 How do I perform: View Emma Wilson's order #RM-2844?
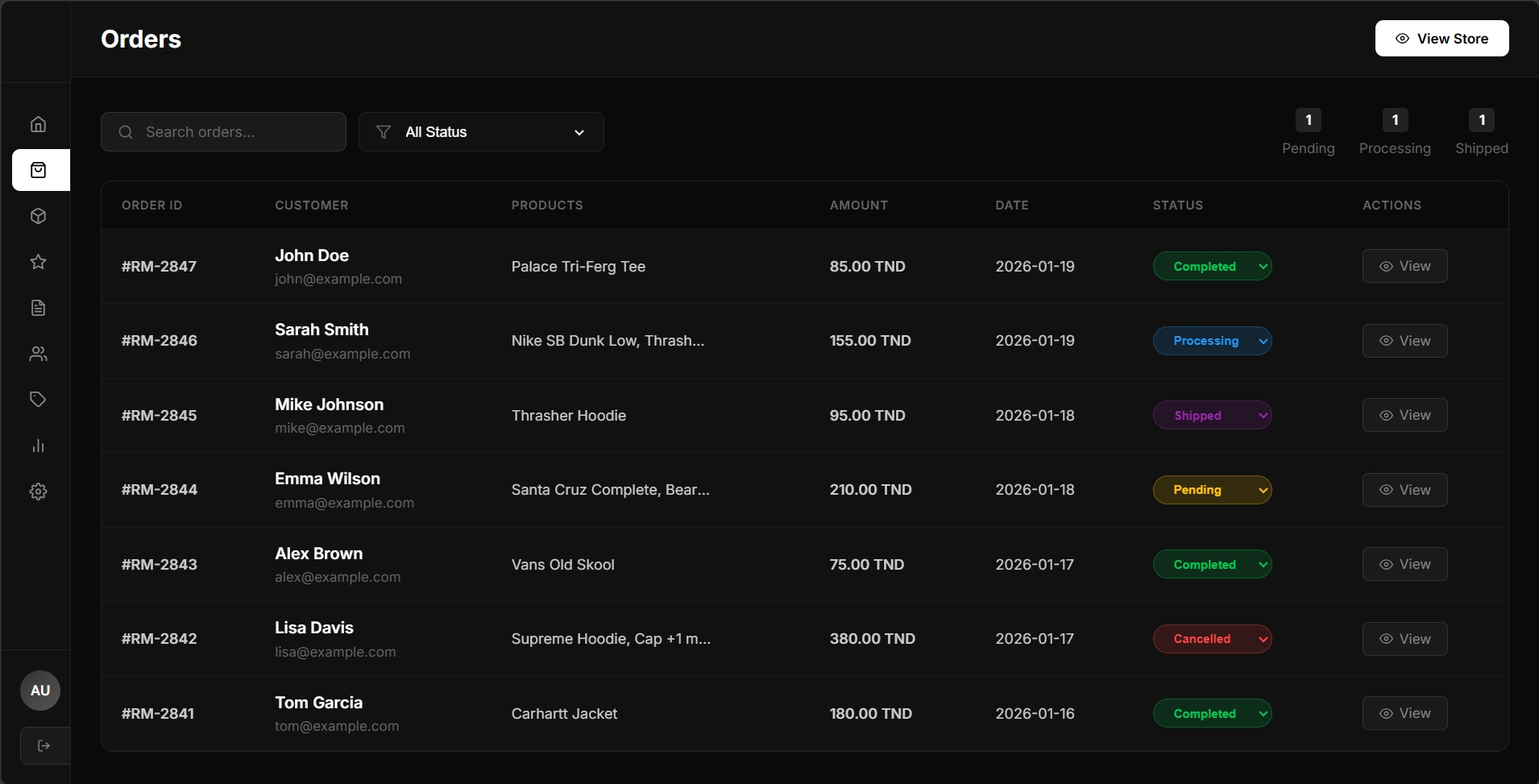click(x=1404, y=490)
